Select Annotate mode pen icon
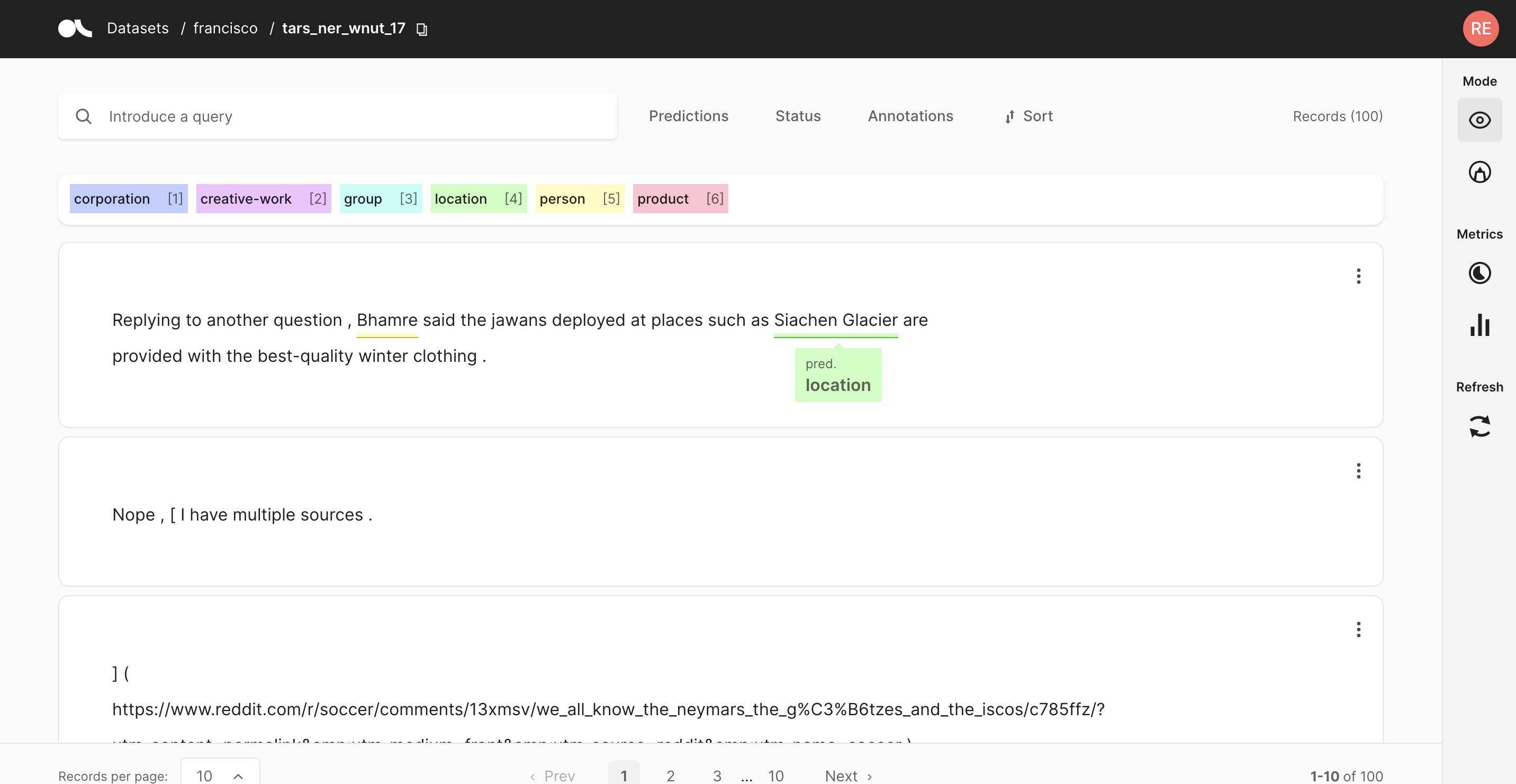This screenshot has width=1516, height=784. tap(1479, 172)
